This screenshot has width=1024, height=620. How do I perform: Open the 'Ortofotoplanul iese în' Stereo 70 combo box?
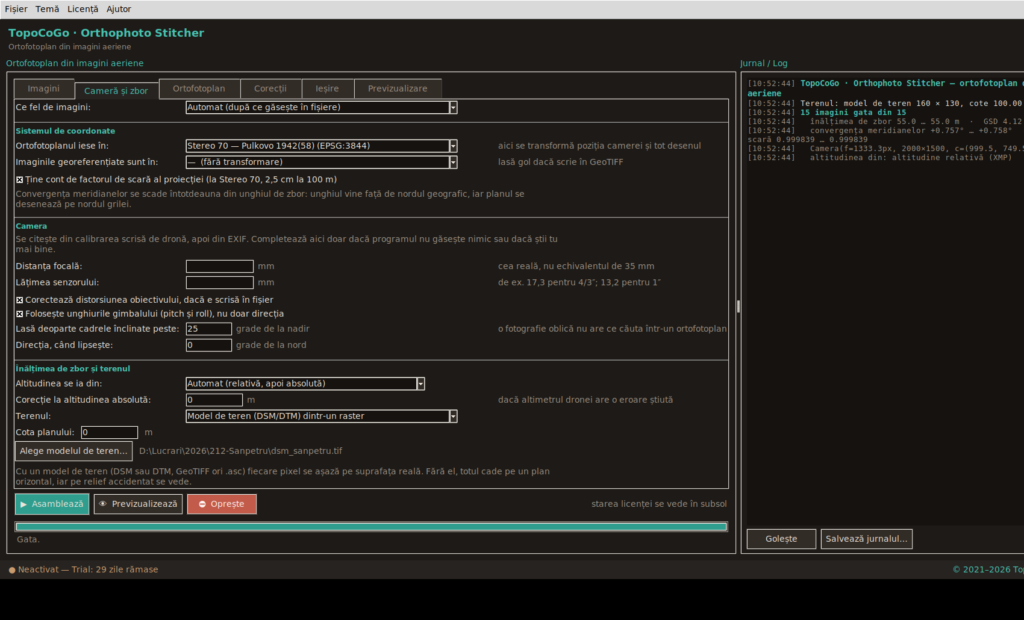click(321, 146)
